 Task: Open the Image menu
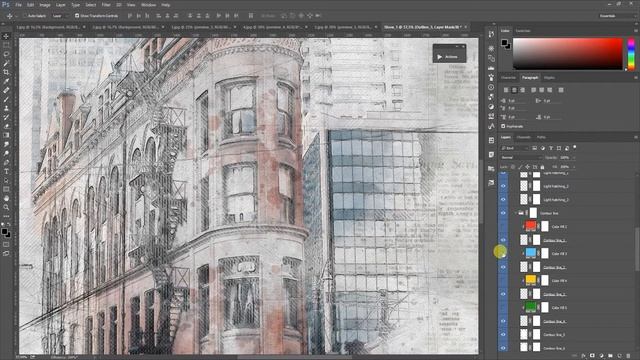(45, 5)
